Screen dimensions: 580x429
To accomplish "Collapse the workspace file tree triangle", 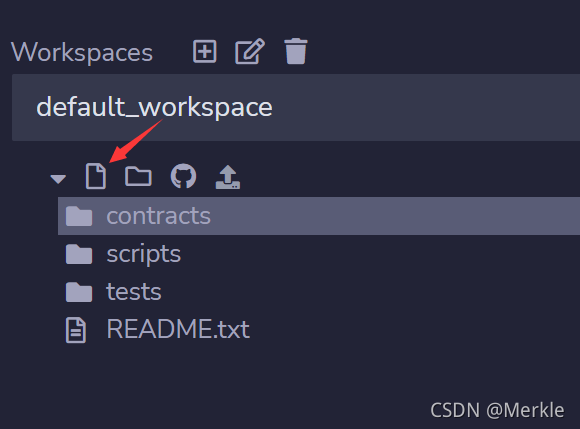I will [58, 179].
